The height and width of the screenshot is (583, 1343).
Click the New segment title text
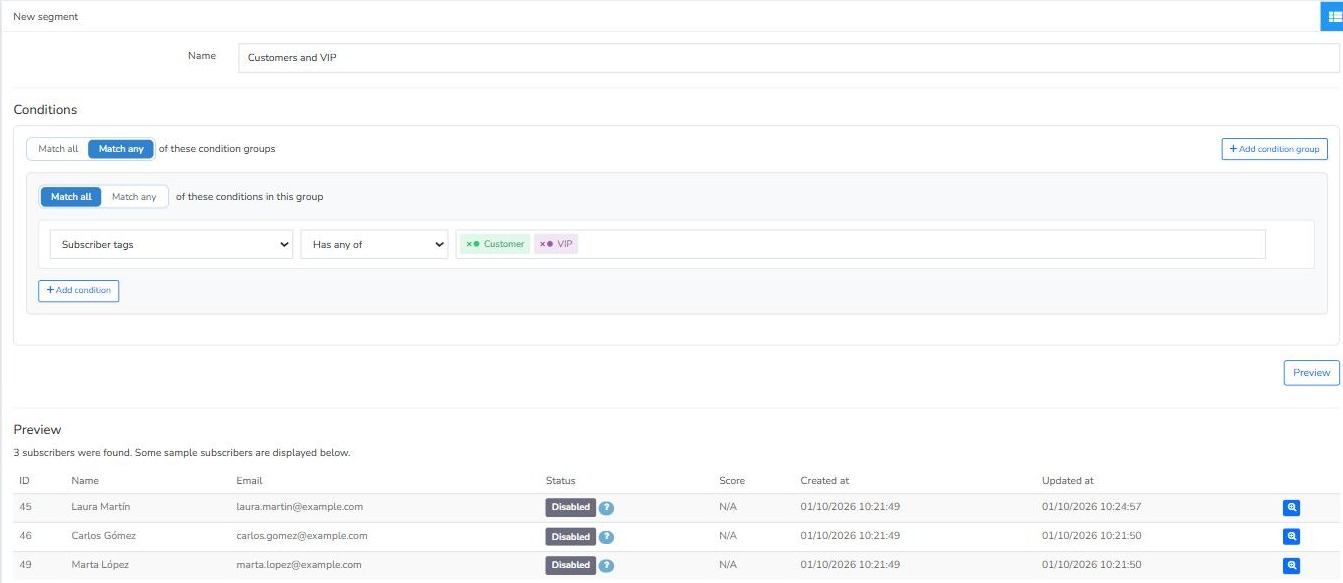coord(45,17)
